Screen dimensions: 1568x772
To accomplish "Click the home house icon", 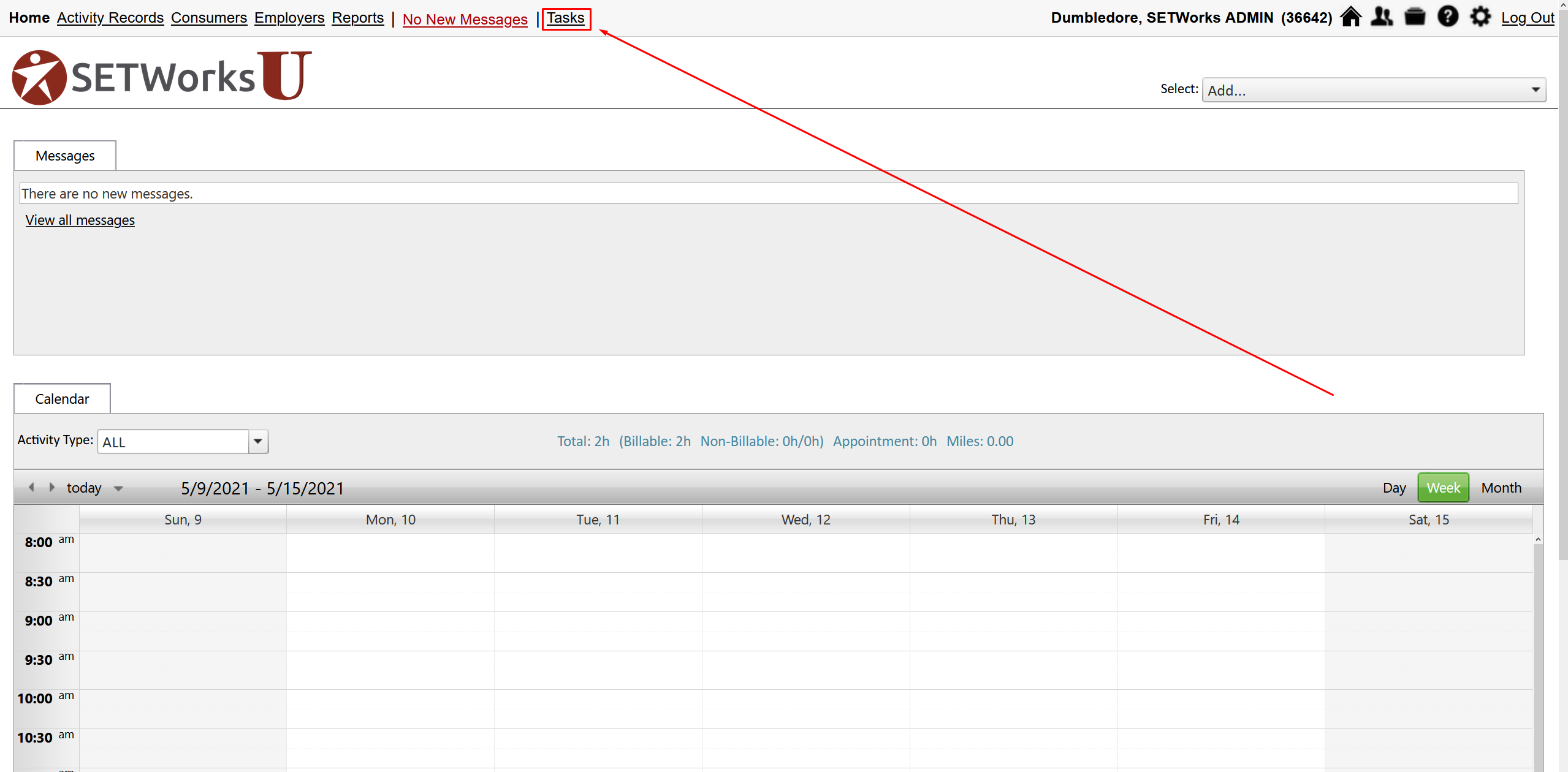I will point(1350,17).
